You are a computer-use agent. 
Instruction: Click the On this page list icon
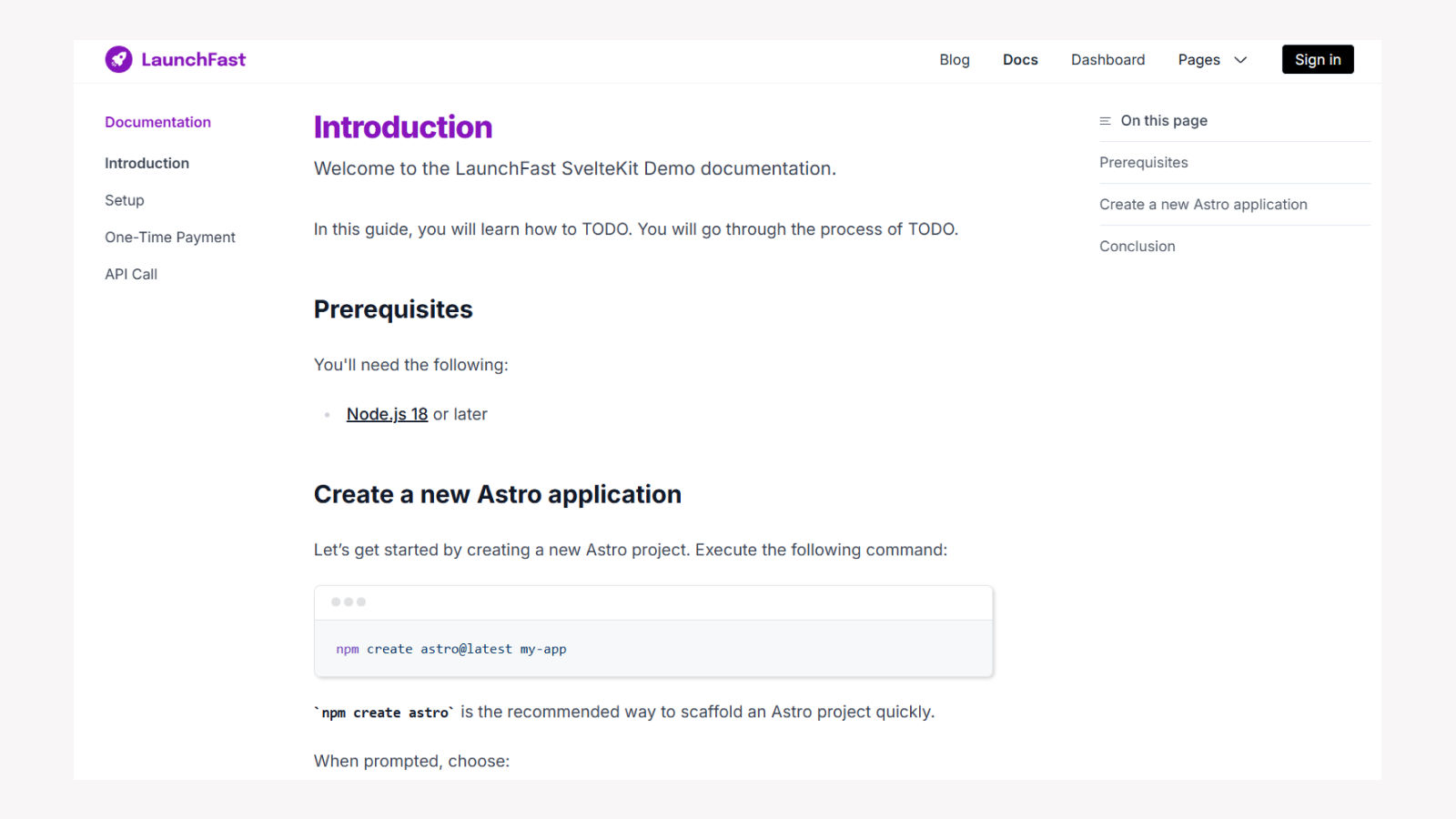click(x=1105, y=121)
